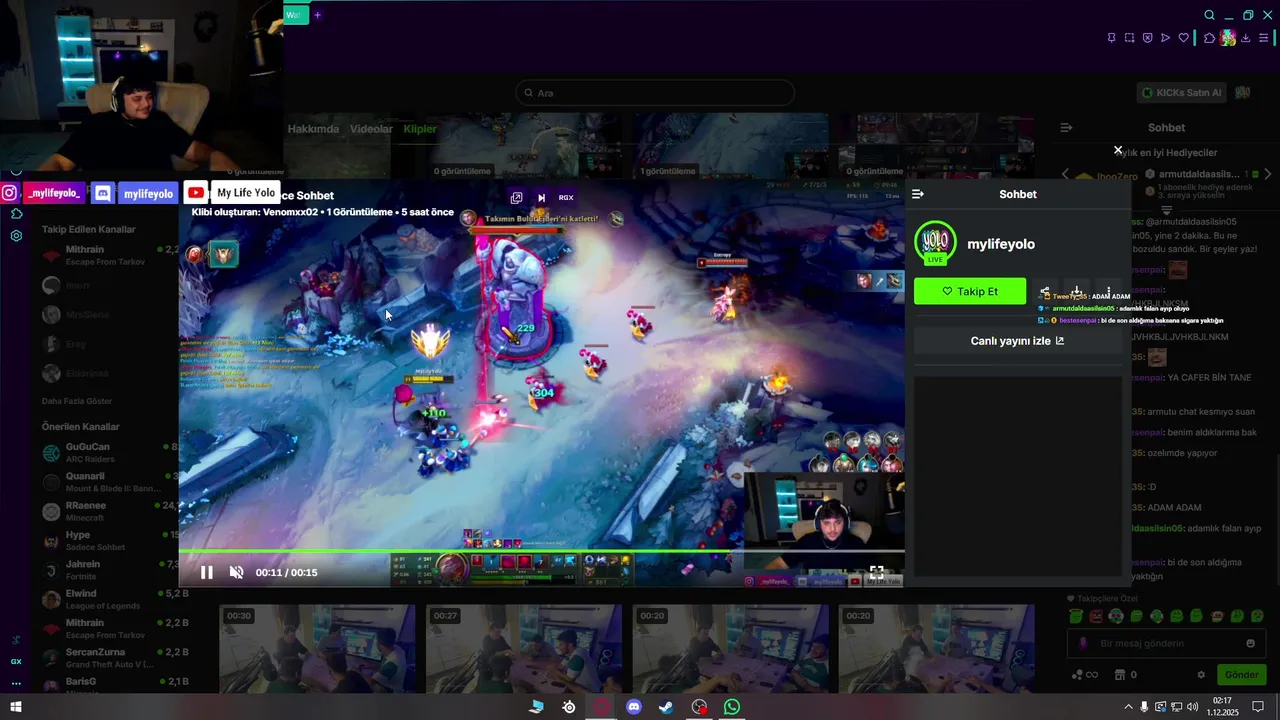Switch to Videolar tab

tap(371, 129)
